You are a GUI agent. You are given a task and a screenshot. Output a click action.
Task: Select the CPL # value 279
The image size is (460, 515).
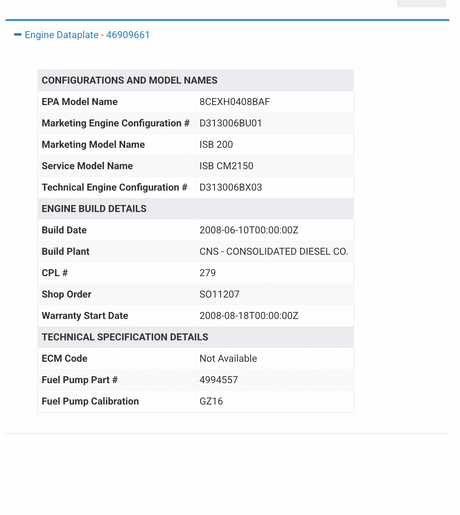click(208, 273)
